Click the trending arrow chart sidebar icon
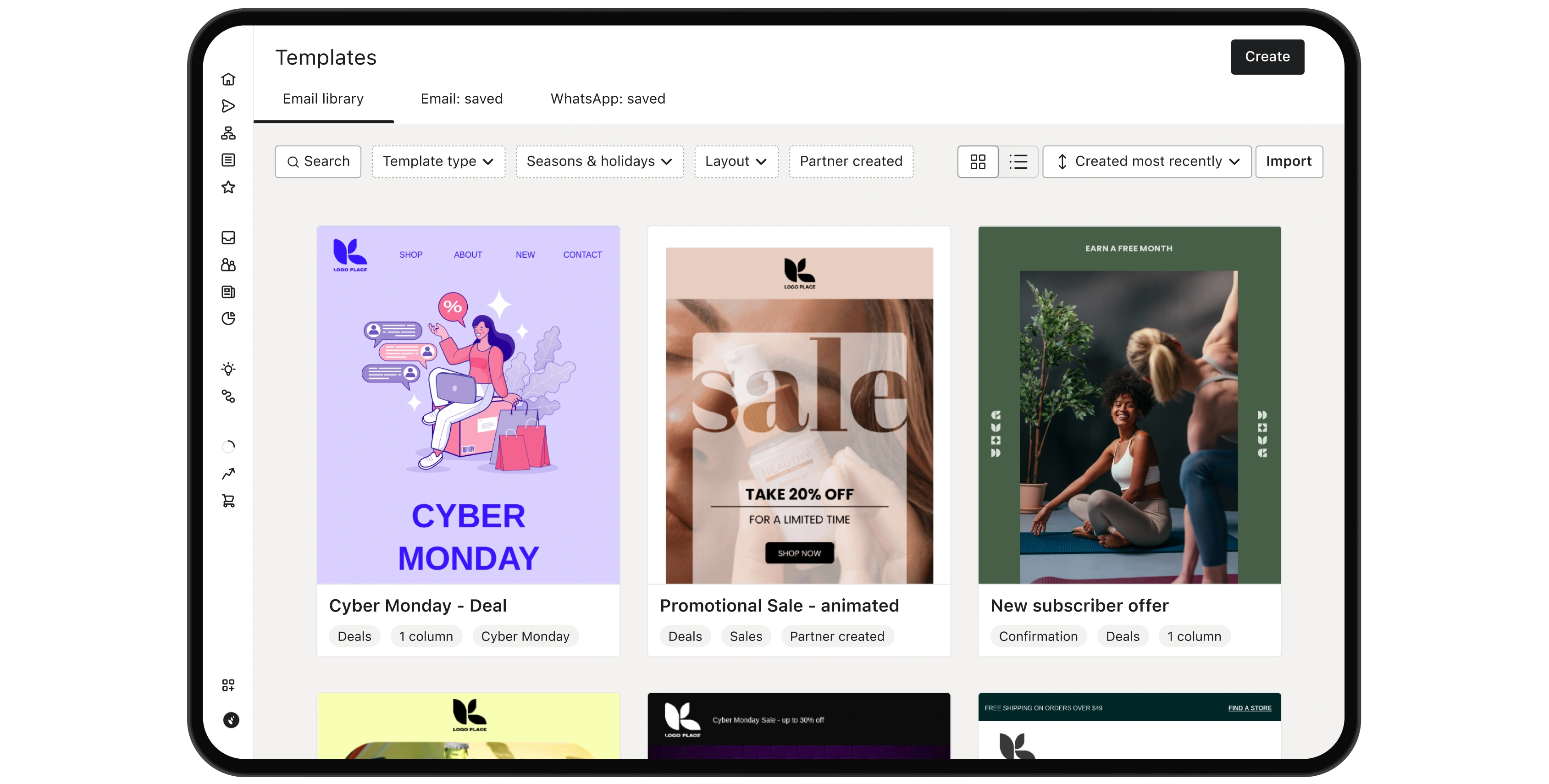The height and width of the screenshot is (784, 1549). 228,474
